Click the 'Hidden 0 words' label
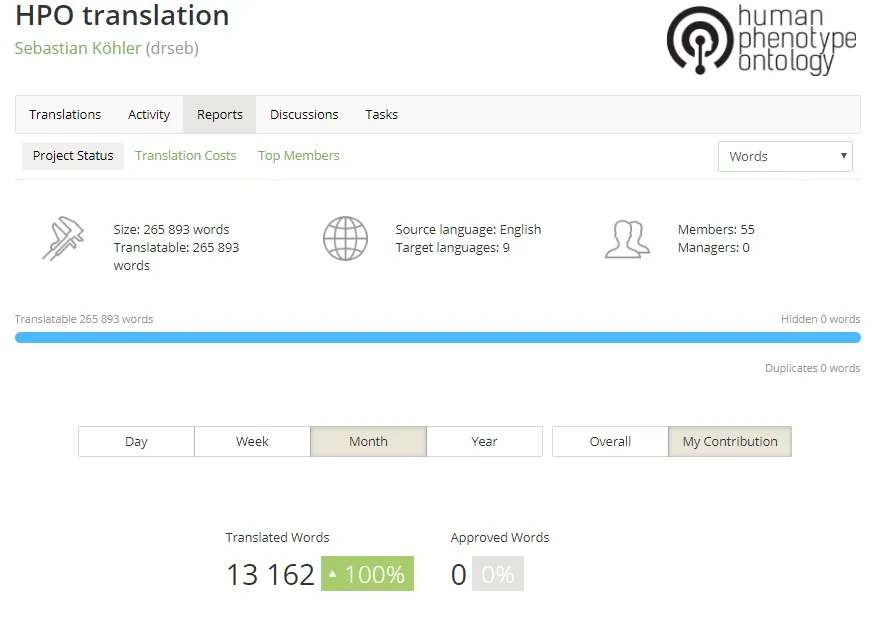The height and width of the screenshot is (623, 880). coord(821,319)
